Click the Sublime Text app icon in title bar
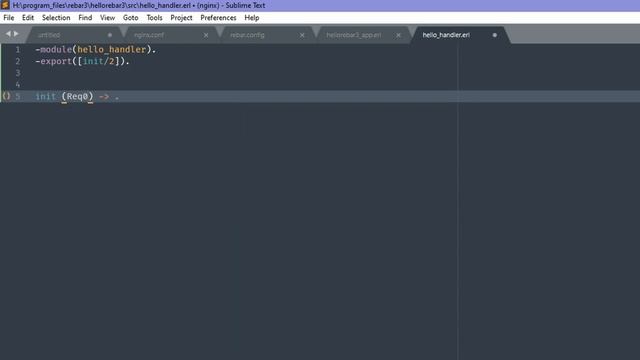Screen dimensions: 640x360 [x=5, y=5]
